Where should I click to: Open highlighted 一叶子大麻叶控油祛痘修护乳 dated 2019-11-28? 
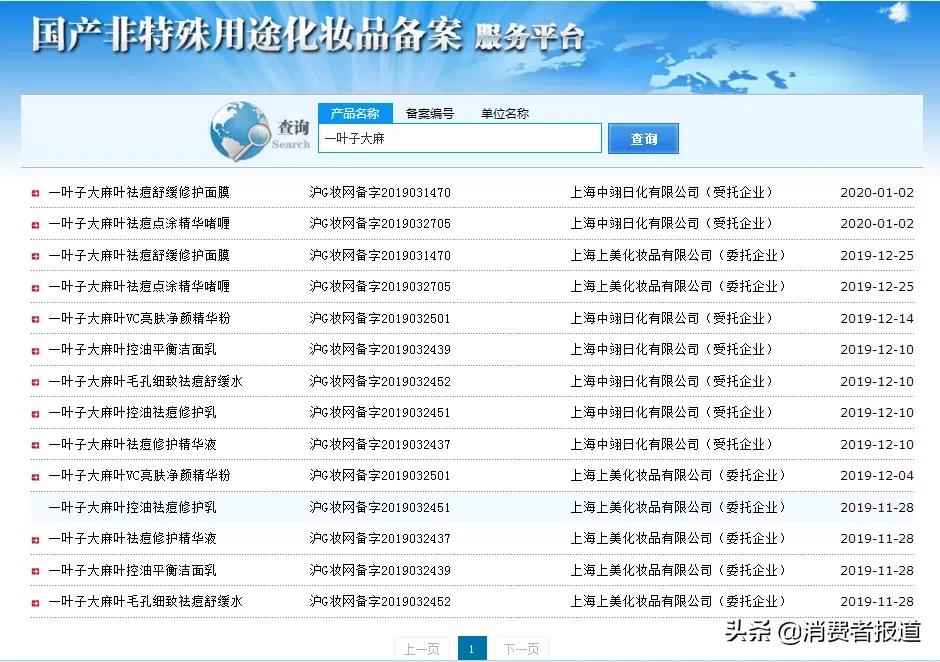coord(132,507)
